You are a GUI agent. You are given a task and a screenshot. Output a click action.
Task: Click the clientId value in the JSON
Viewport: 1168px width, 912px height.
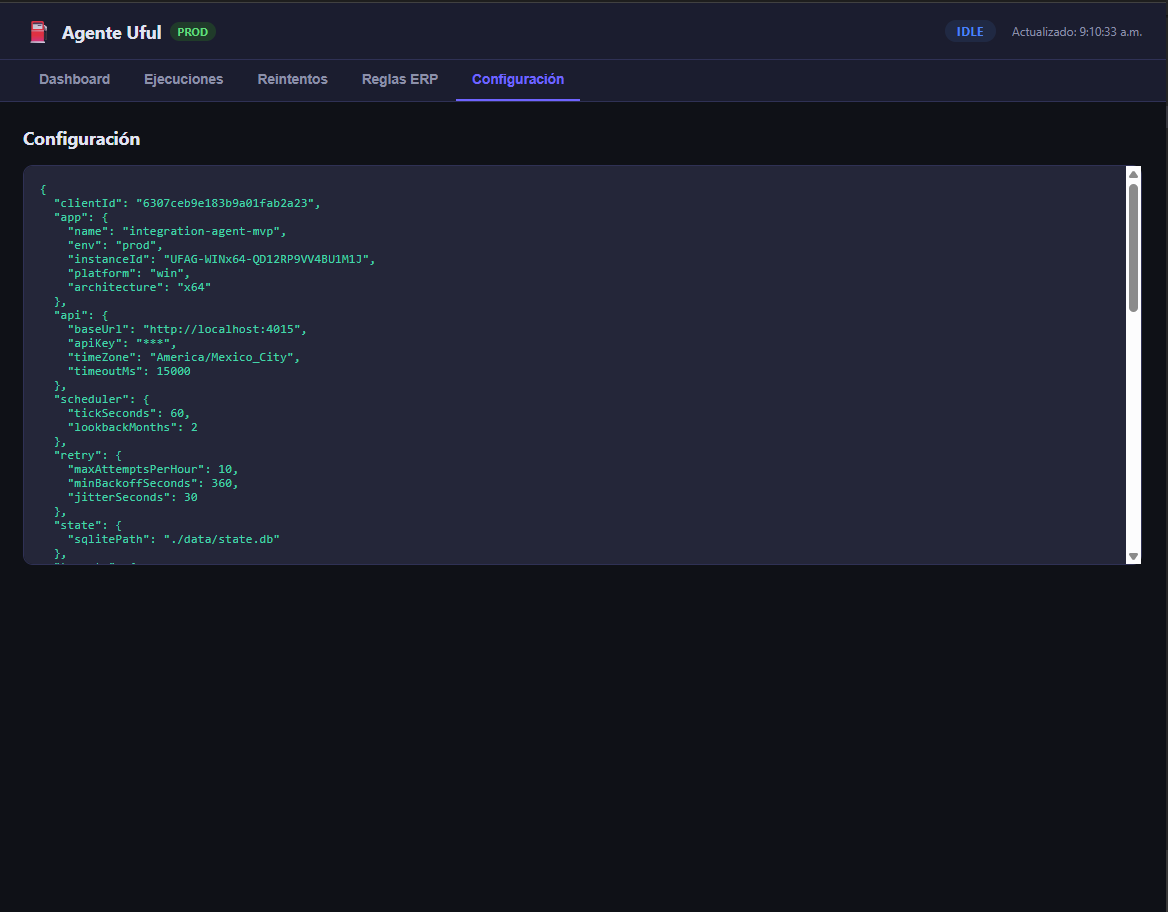click(226, 203)
